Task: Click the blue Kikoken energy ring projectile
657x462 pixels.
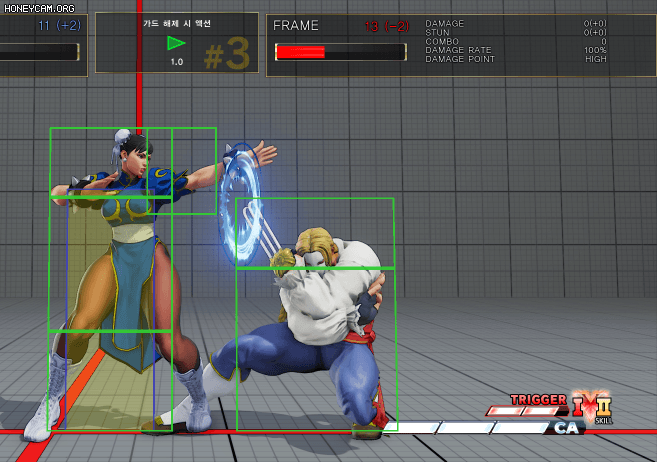Action: pyautogui.click(x=240, y=205)
